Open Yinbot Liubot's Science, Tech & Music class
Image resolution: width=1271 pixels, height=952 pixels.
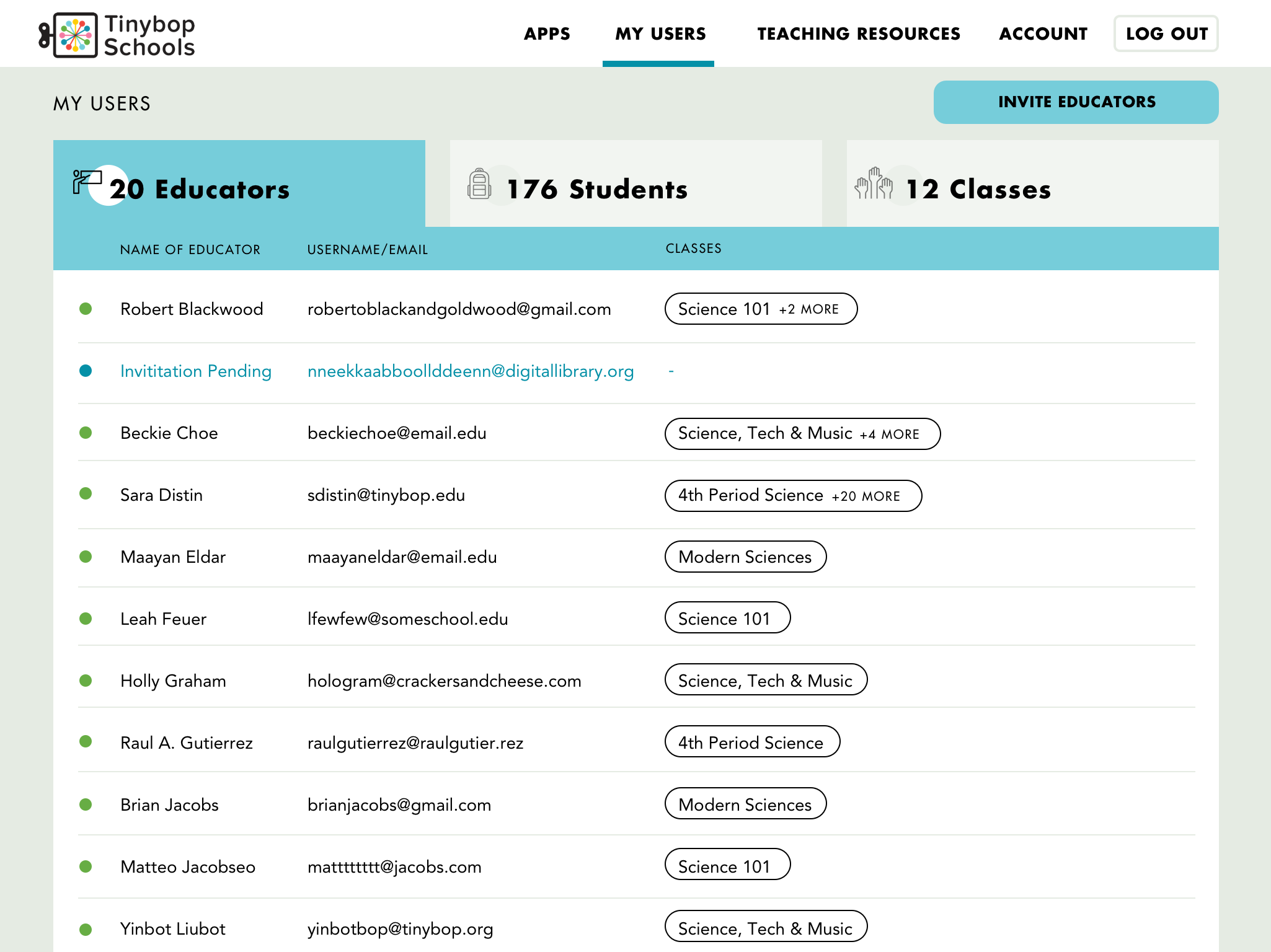[x=766, y=926]
